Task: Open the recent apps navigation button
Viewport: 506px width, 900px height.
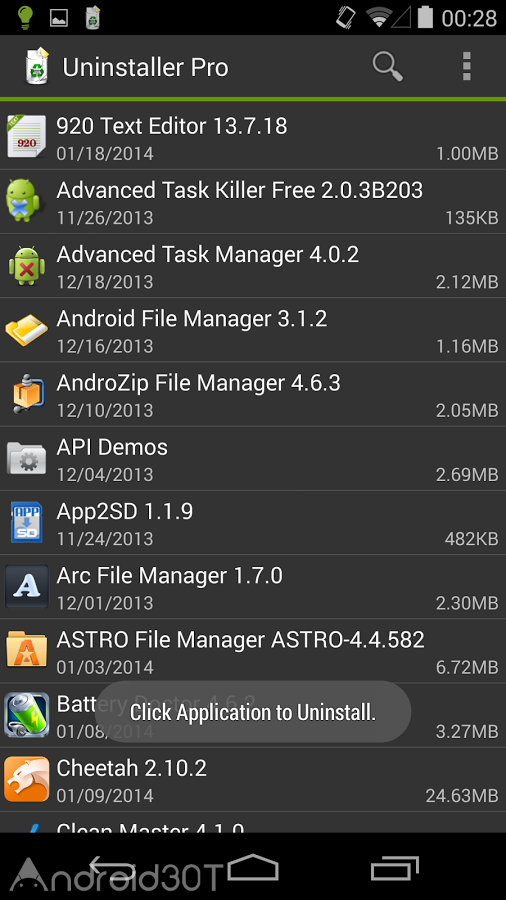Action: 394,868
